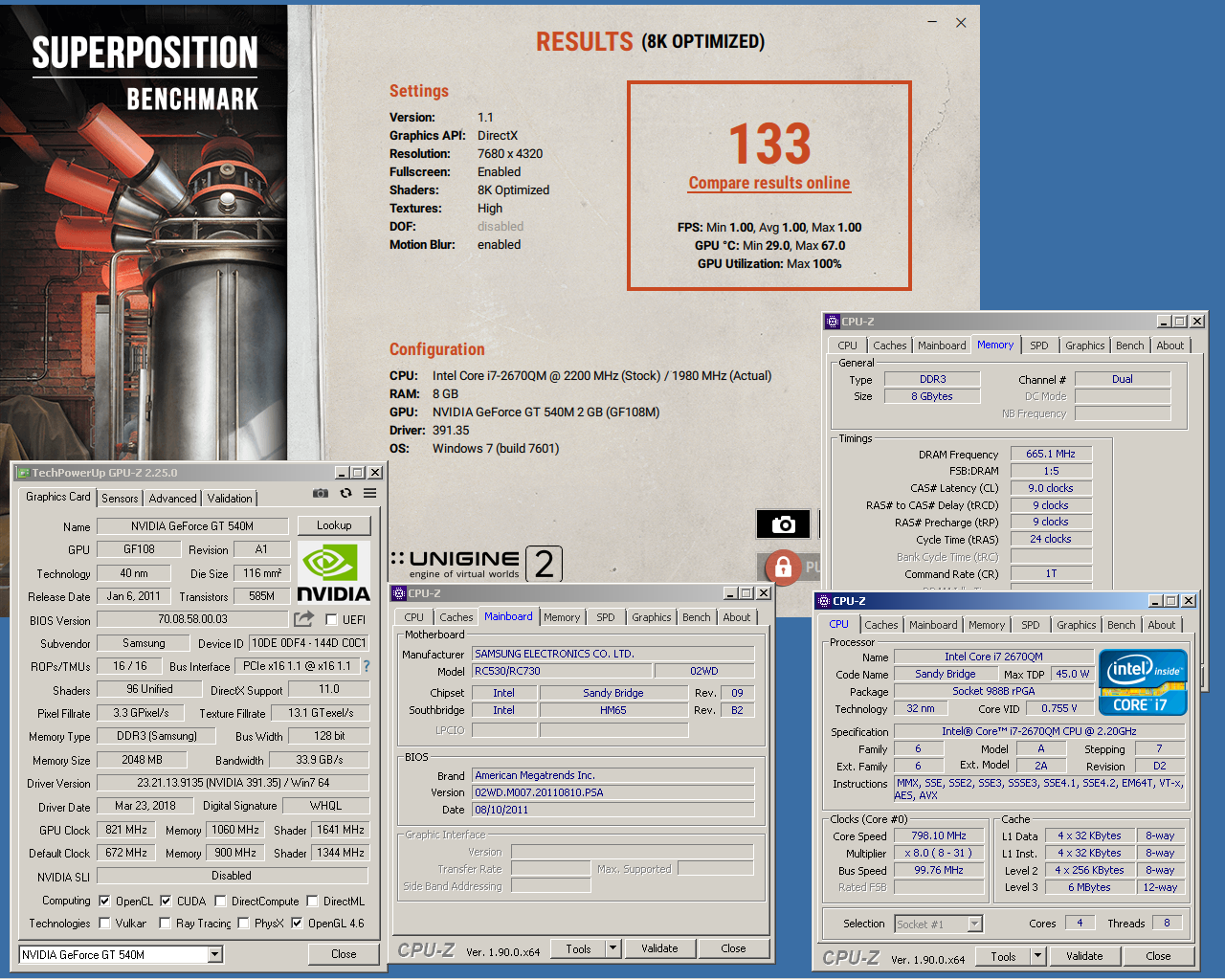Click the red lock icon in Superposition

782,567
